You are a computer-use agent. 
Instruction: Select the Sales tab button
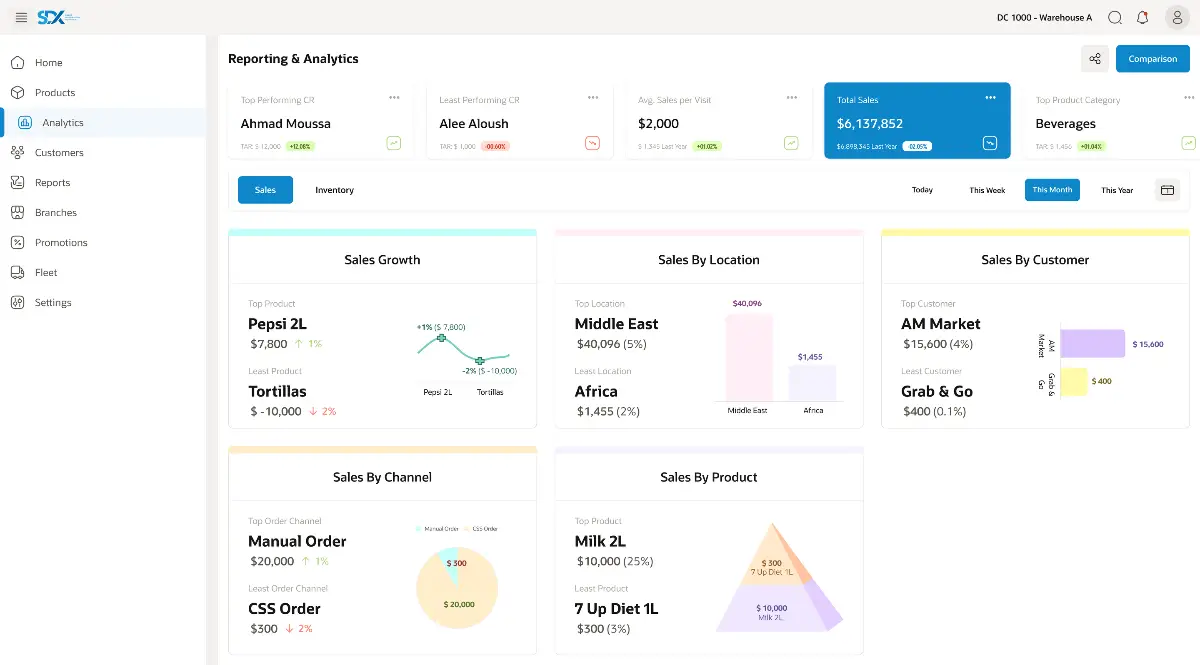265,190
